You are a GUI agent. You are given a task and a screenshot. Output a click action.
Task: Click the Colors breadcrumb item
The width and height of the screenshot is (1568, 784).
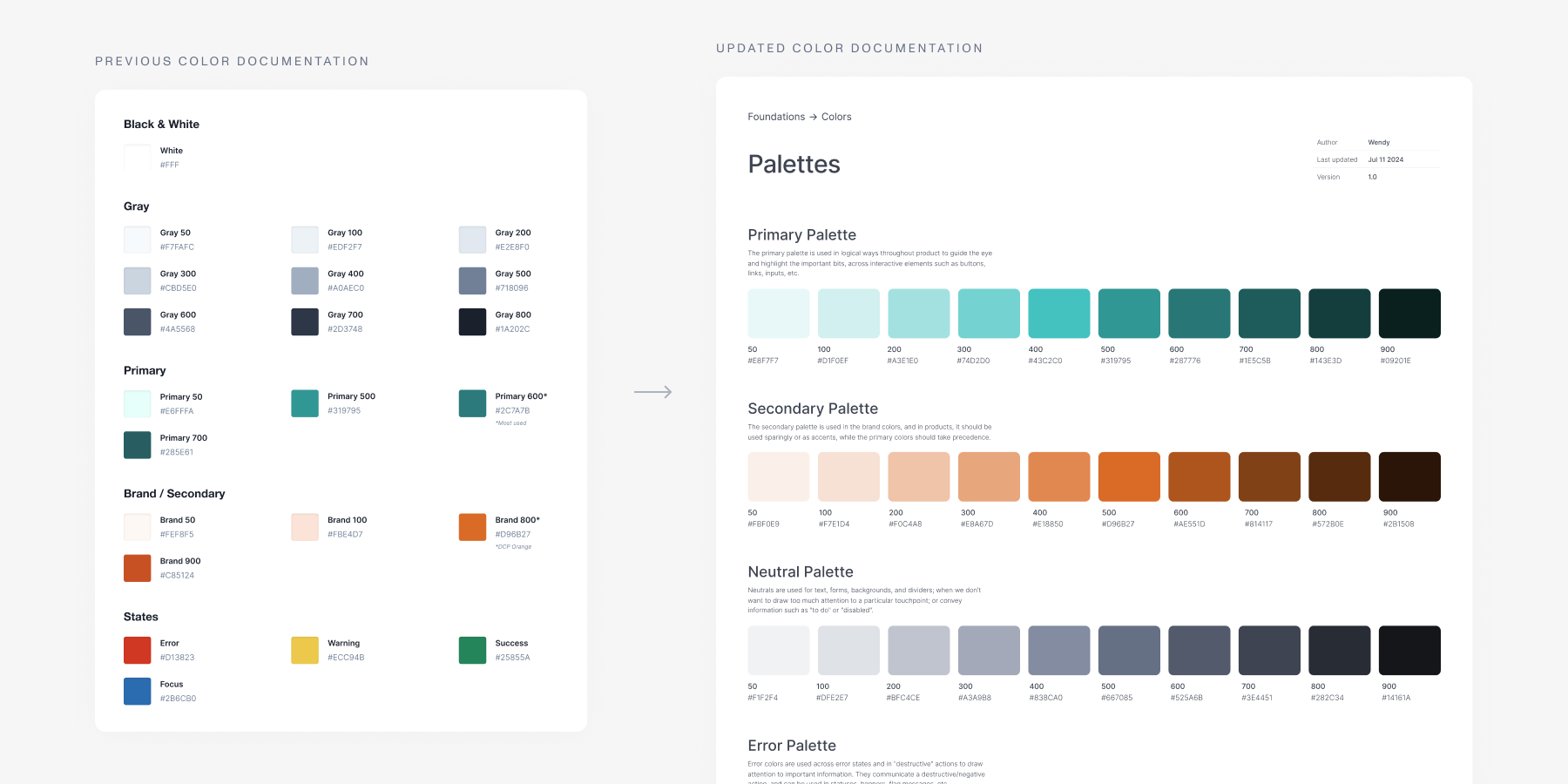pyautogui.click(x=836, y=117)
